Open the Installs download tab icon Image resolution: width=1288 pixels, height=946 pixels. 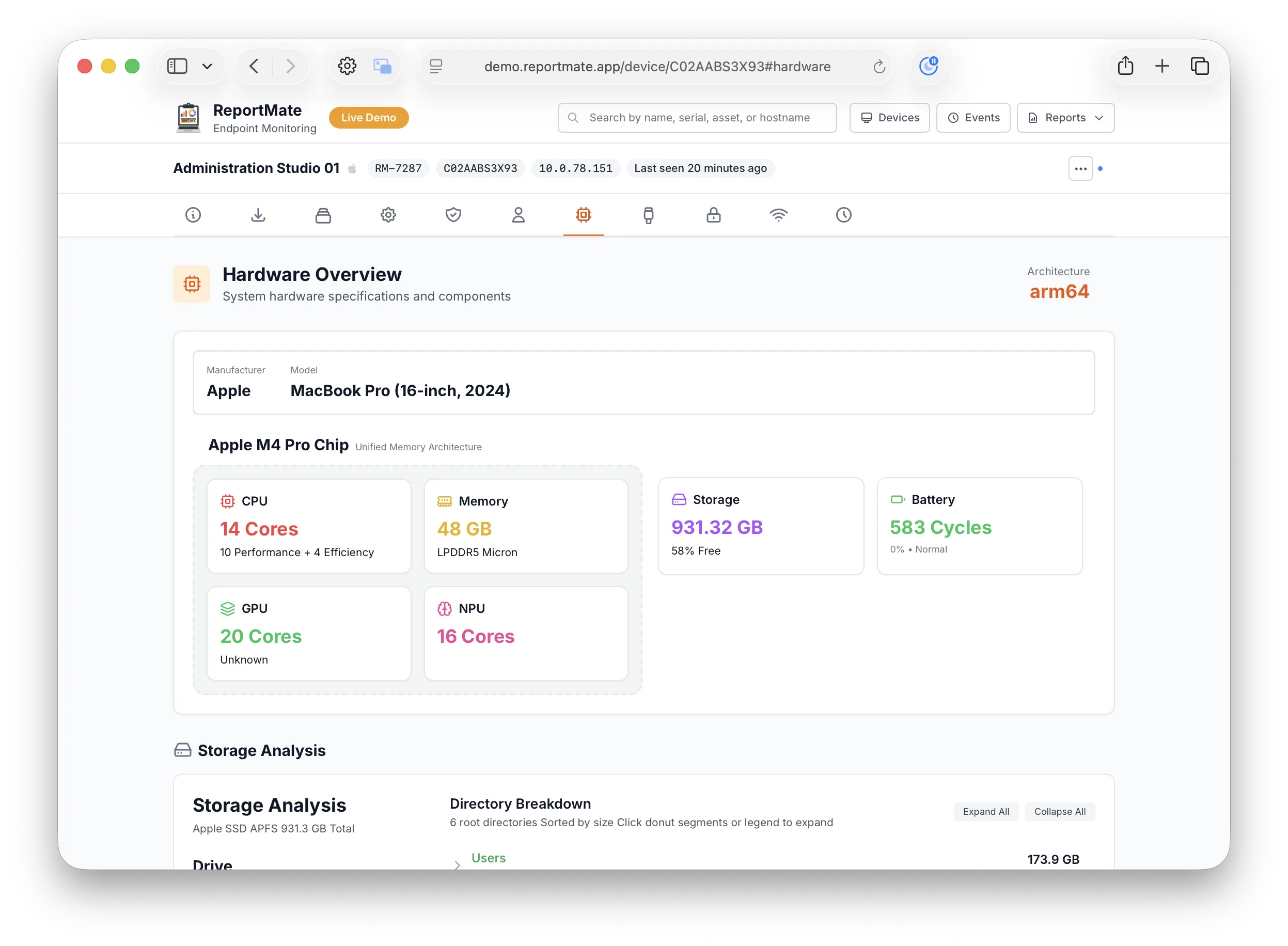(258, 215)
